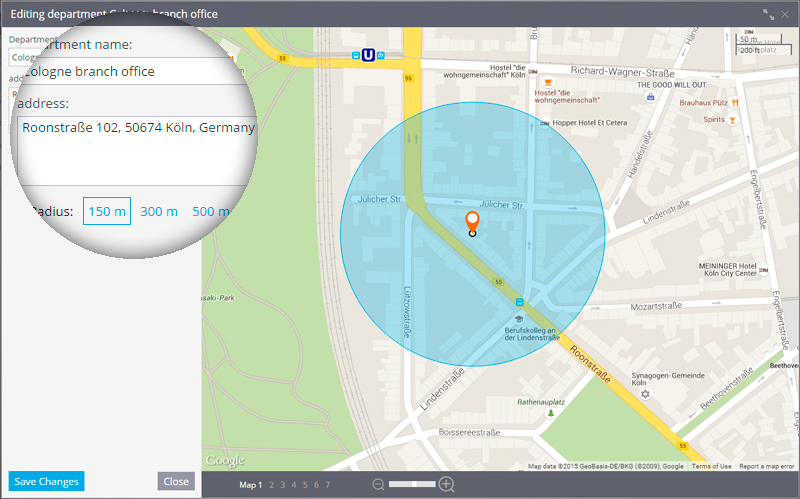The image size is (800, 499).
Task: Click THE GOOD WILL OUT shop icon
Action: (x=651, y=96)
